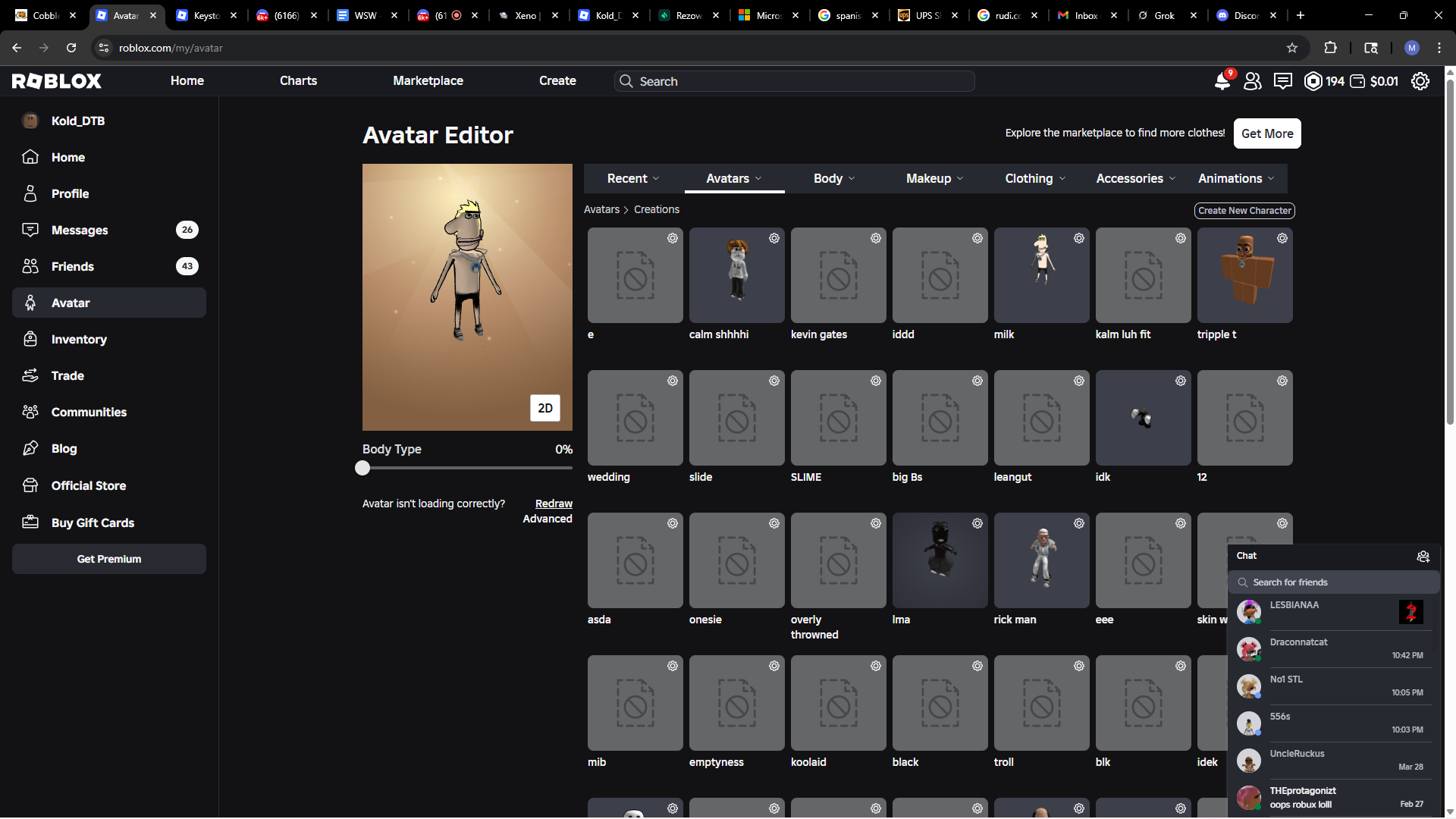Screen dimensions: 1456x819
Task: Click the Communities sidebar icon
Action: coord(30,412)
